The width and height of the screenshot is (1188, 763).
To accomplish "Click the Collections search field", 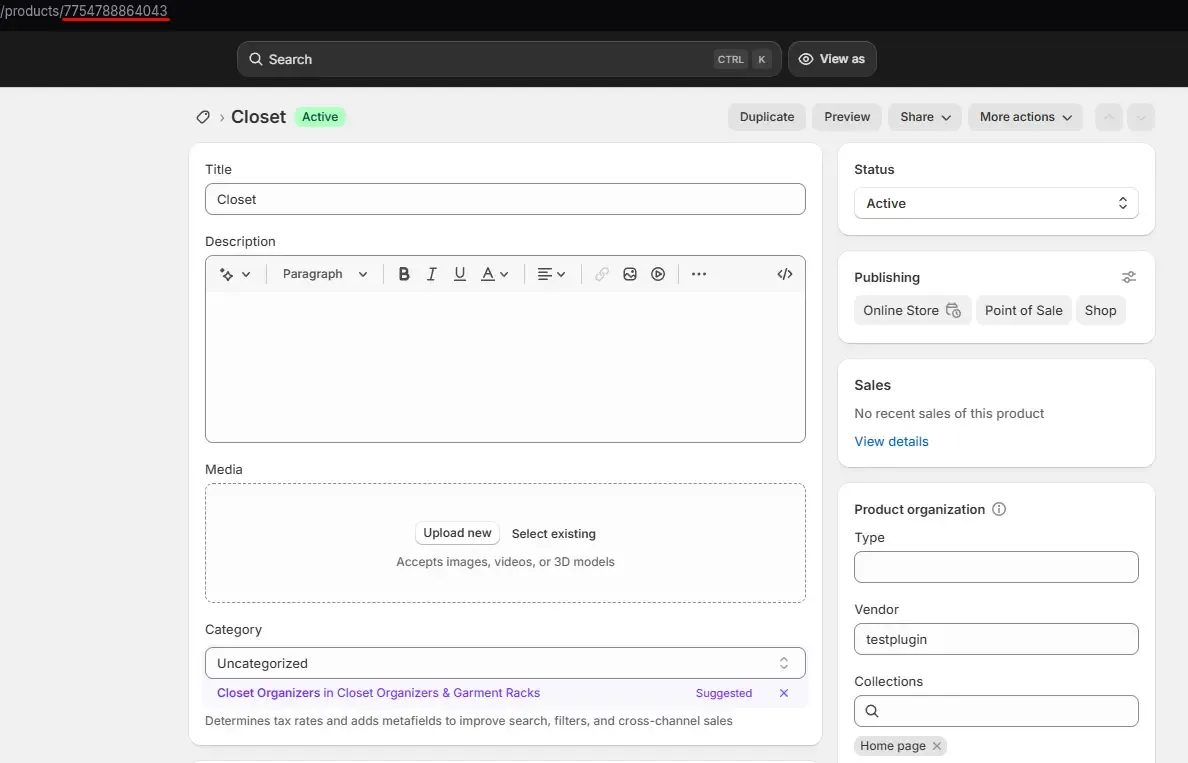I will click(996, 711).
